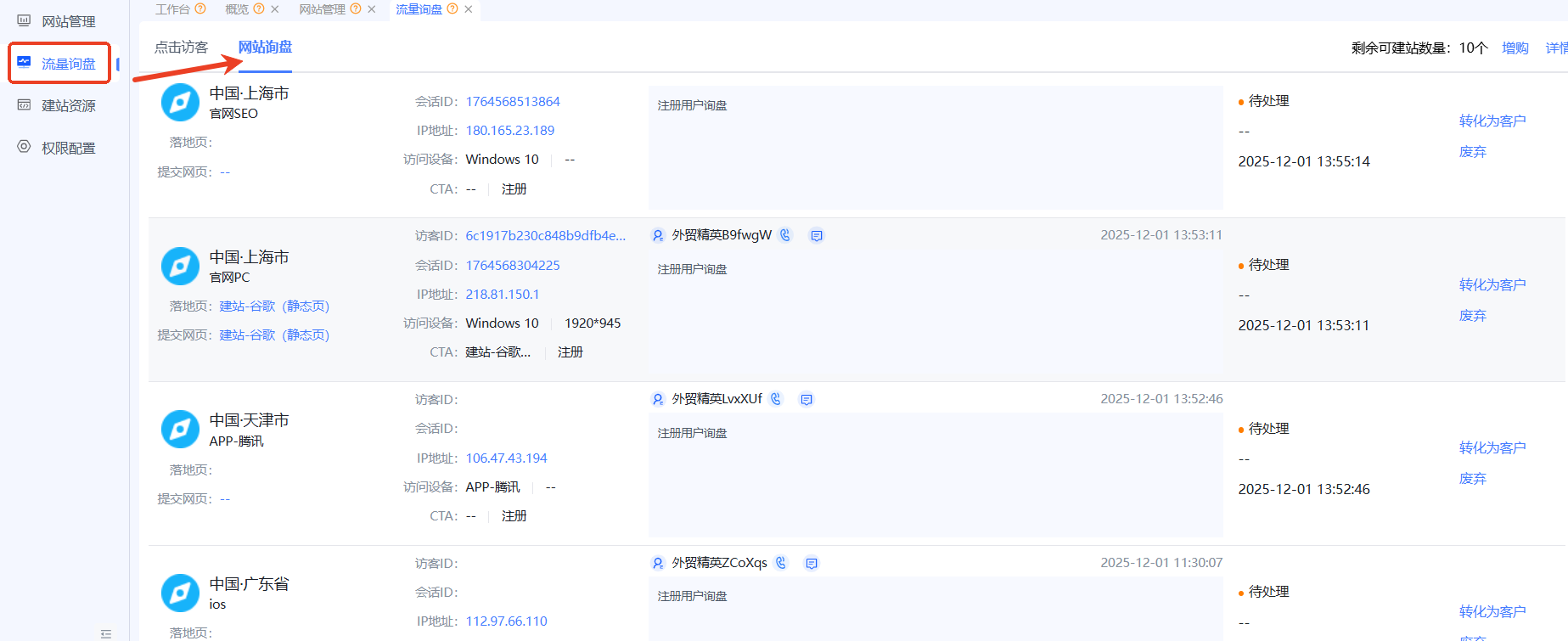Click 废弃 for the 中国·天津市 inquiry
Viewport: 1568px width, 641px height.
tap(1472, 479)
